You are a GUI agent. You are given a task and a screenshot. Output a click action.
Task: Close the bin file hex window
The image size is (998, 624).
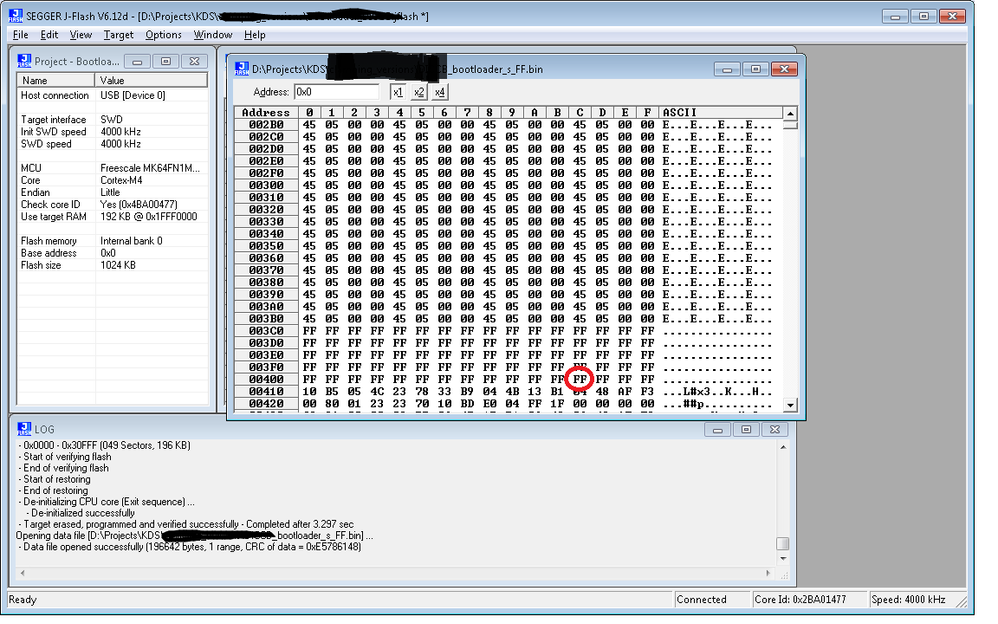tap(784, 69)
